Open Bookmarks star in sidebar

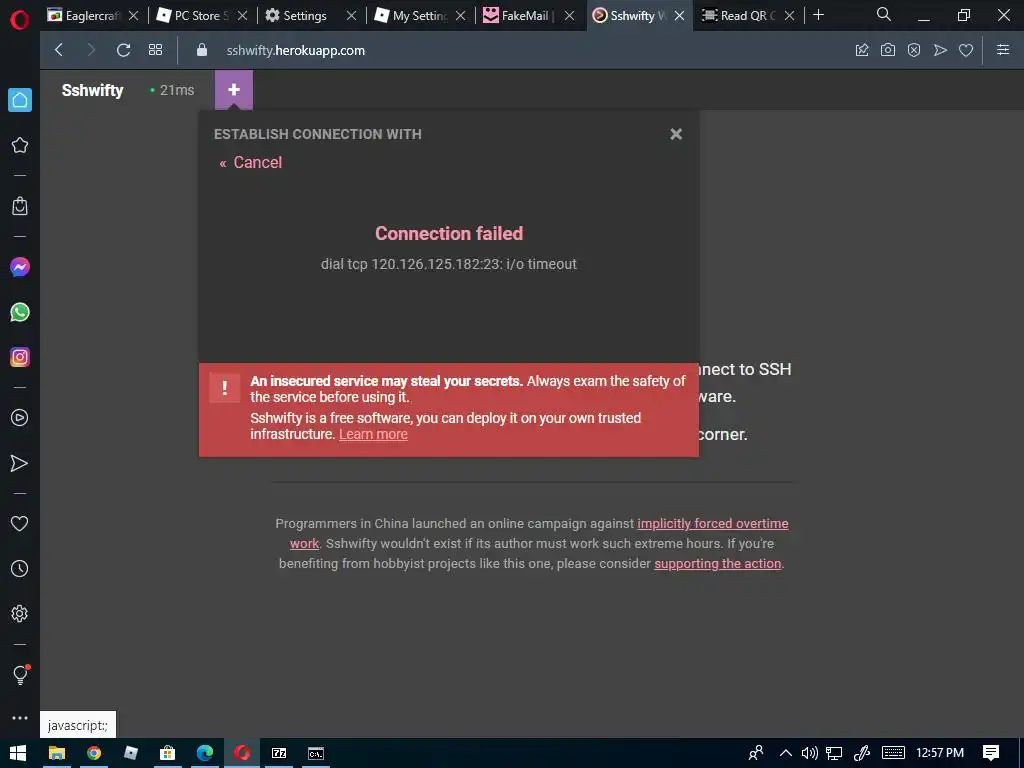(20, 145)
